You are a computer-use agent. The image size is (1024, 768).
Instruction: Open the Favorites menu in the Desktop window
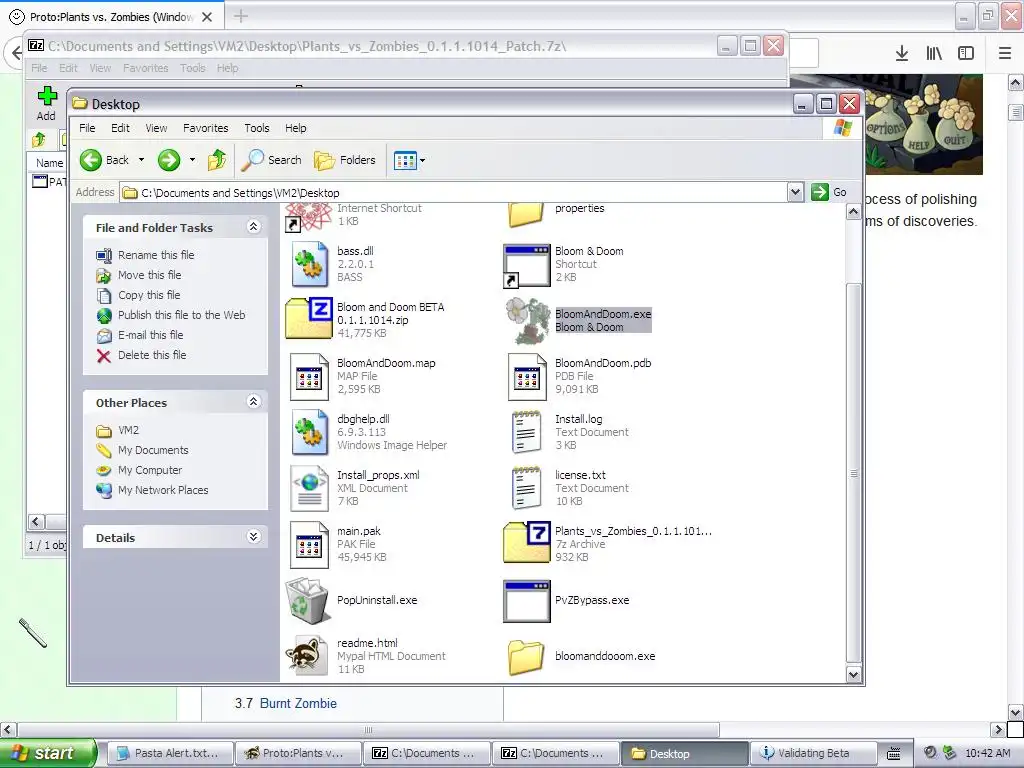pyautogui.click(x=206, y=128)
